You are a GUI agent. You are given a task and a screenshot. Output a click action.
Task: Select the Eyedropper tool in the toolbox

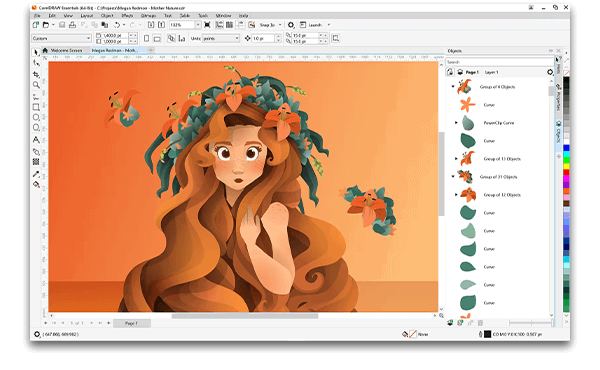click(x=36, y=174)
